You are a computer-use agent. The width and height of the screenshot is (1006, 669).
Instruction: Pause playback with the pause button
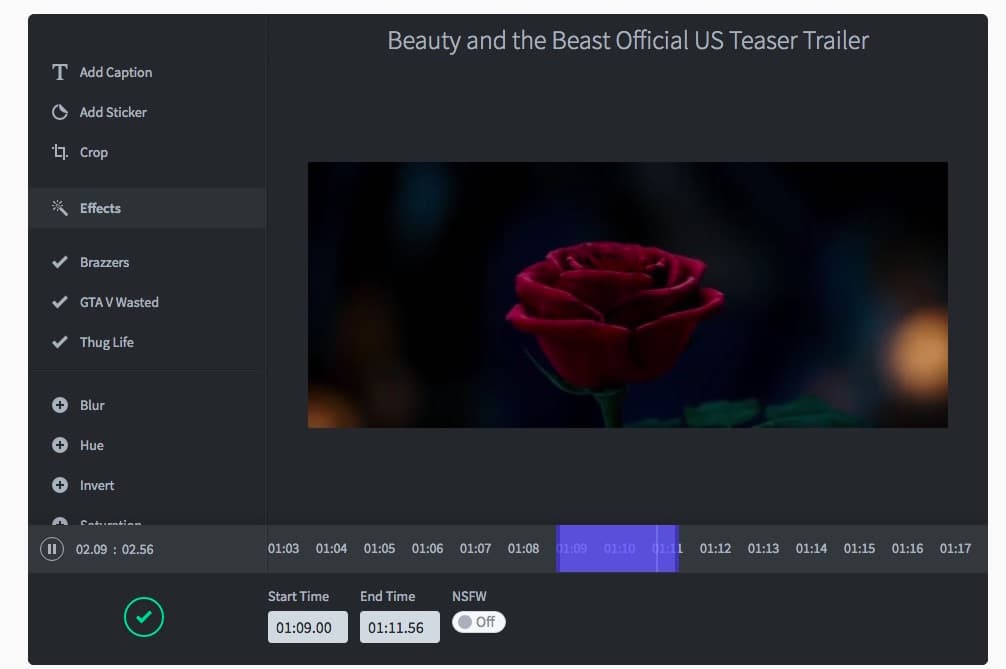point(51,549)
